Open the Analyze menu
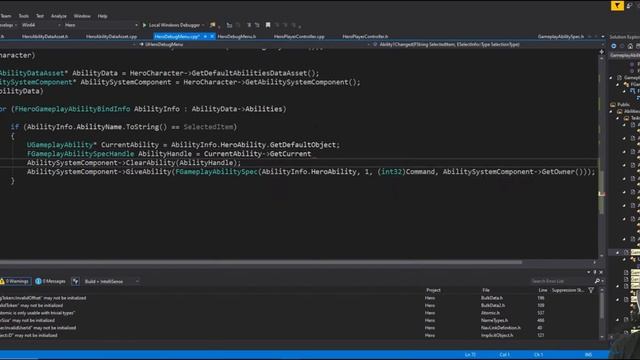The image size is (640, 360). tap(59, 16)
